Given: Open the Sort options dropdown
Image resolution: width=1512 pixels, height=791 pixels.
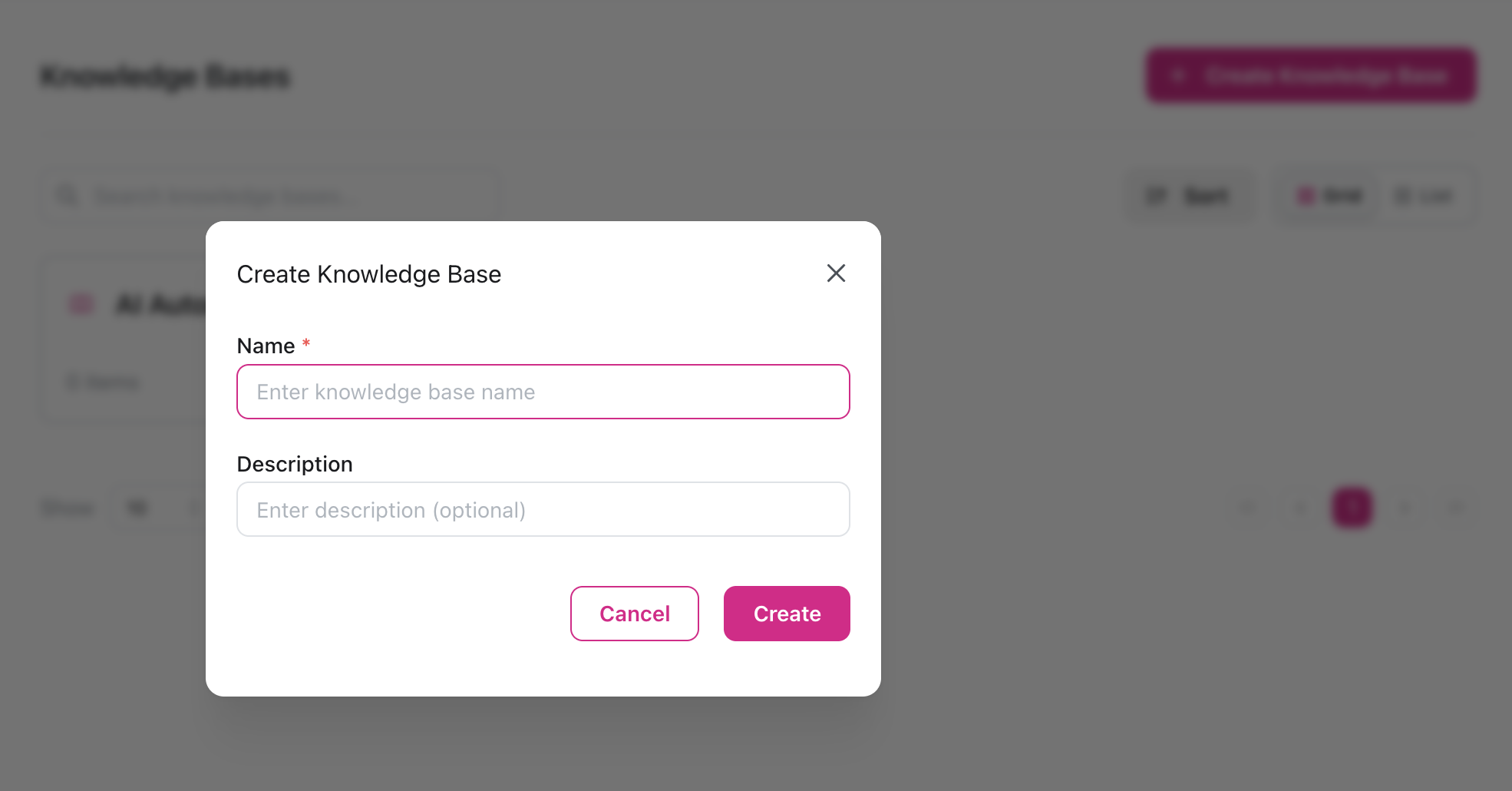Looking at the screenshot, I should point(1190,196).
